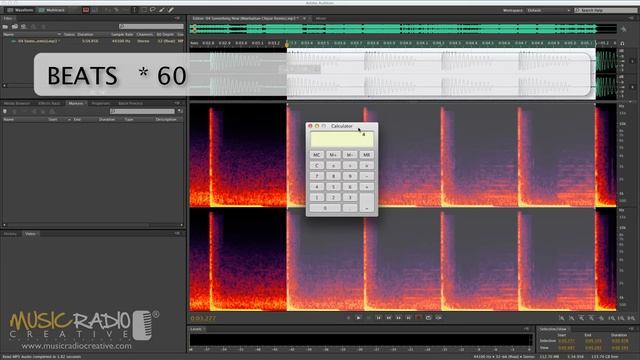640x360 pixels.
Task: Click the Selection Start time value
Action: point(566,341)
